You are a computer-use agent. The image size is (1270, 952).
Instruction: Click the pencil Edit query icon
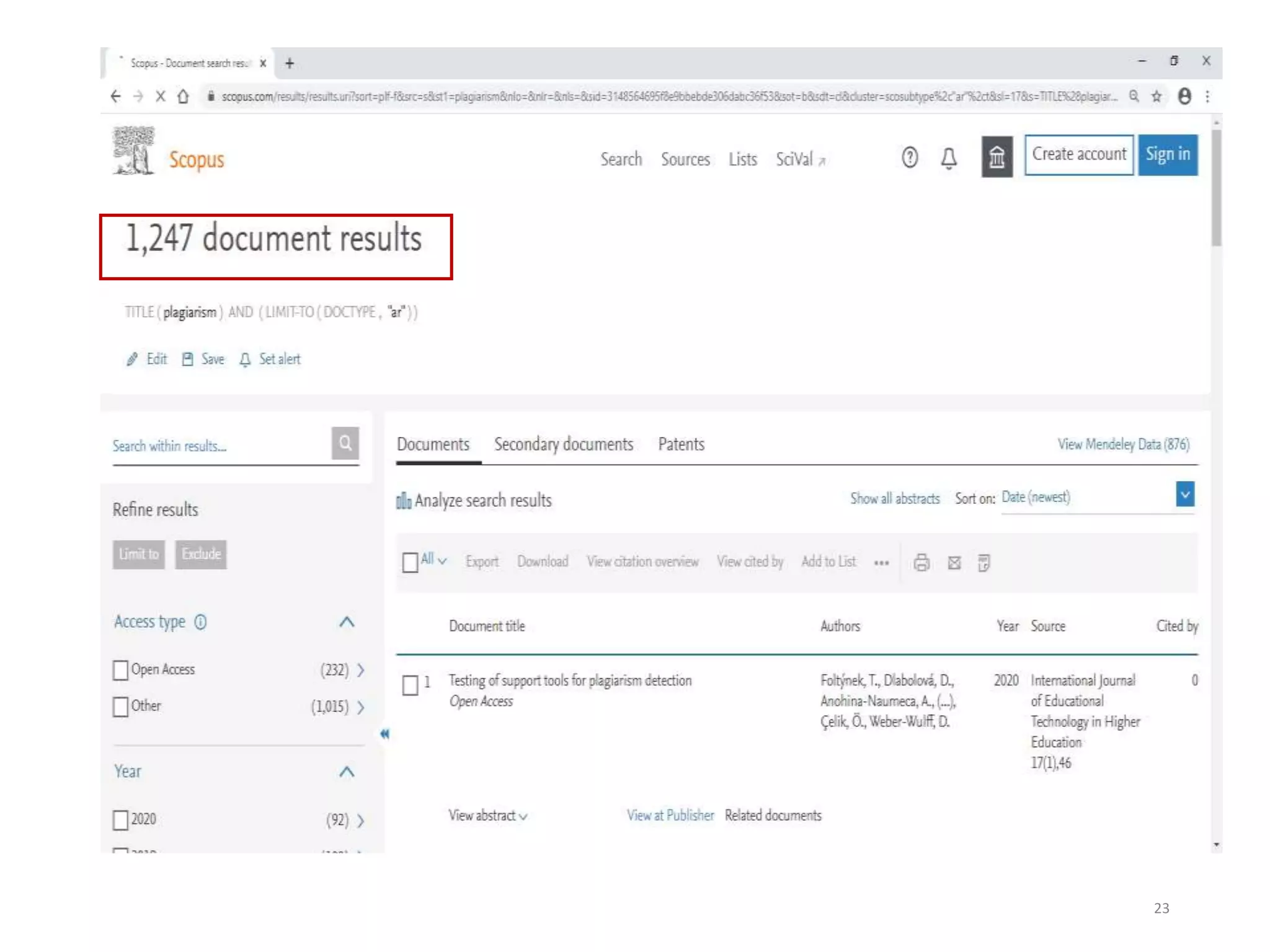click(131, 359)
